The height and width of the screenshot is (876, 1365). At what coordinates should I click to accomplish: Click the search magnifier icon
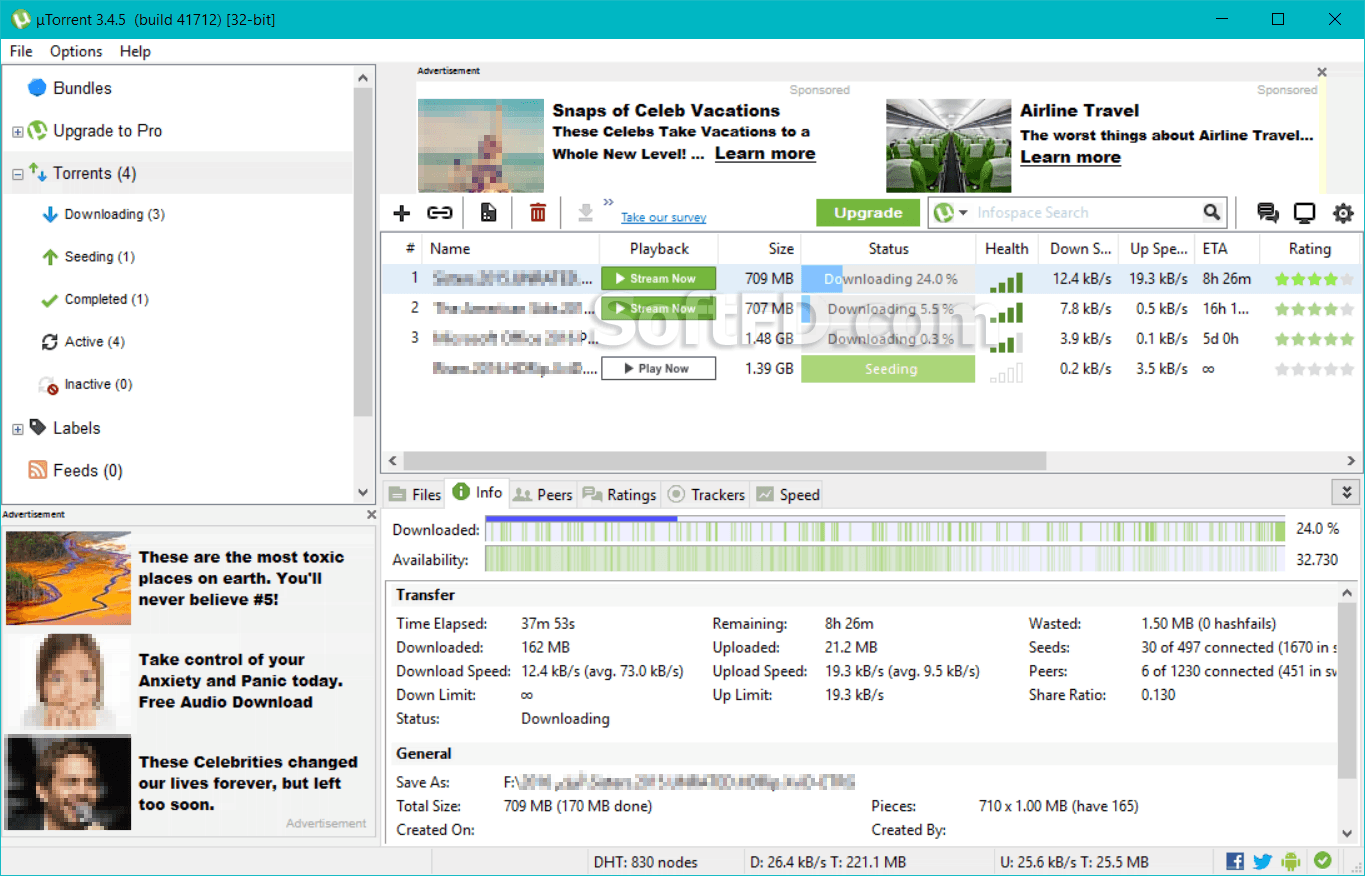(x=1212, y=212)
